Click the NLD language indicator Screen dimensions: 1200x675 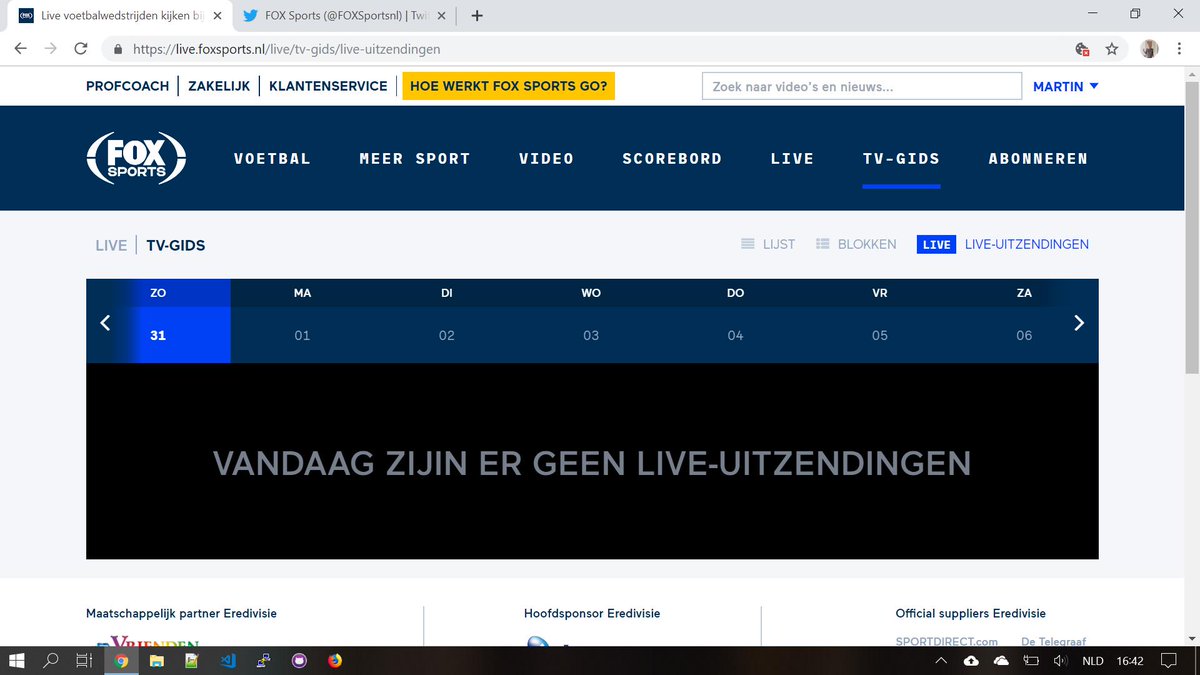tap(1091, 660)
